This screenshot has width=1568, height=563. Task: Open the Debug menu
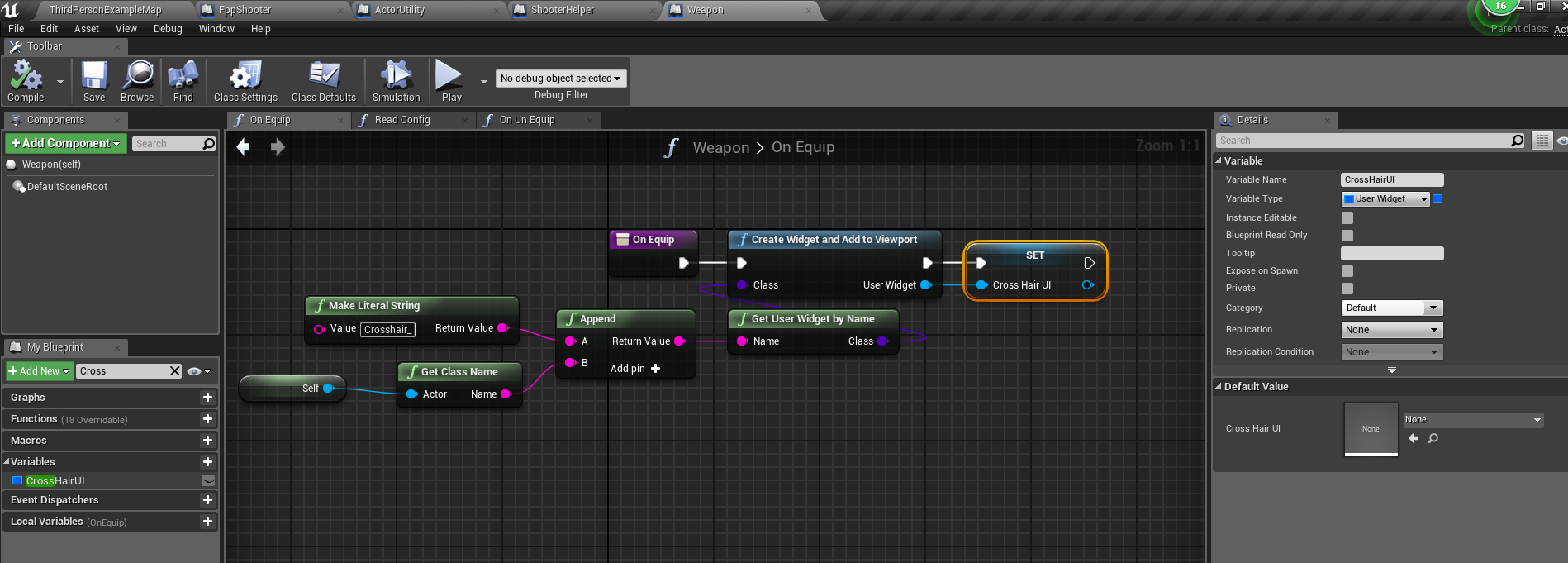coord(168,29)
